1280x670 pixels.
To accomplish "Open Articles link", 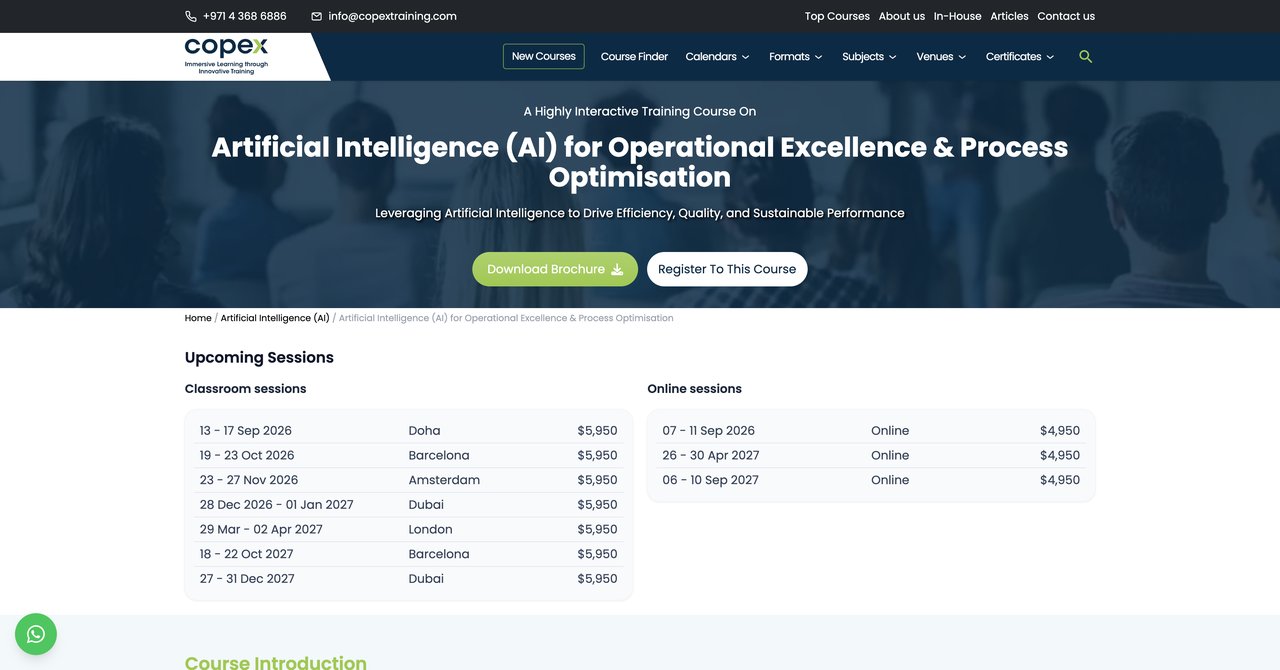I will click(x=1009, y=16).
